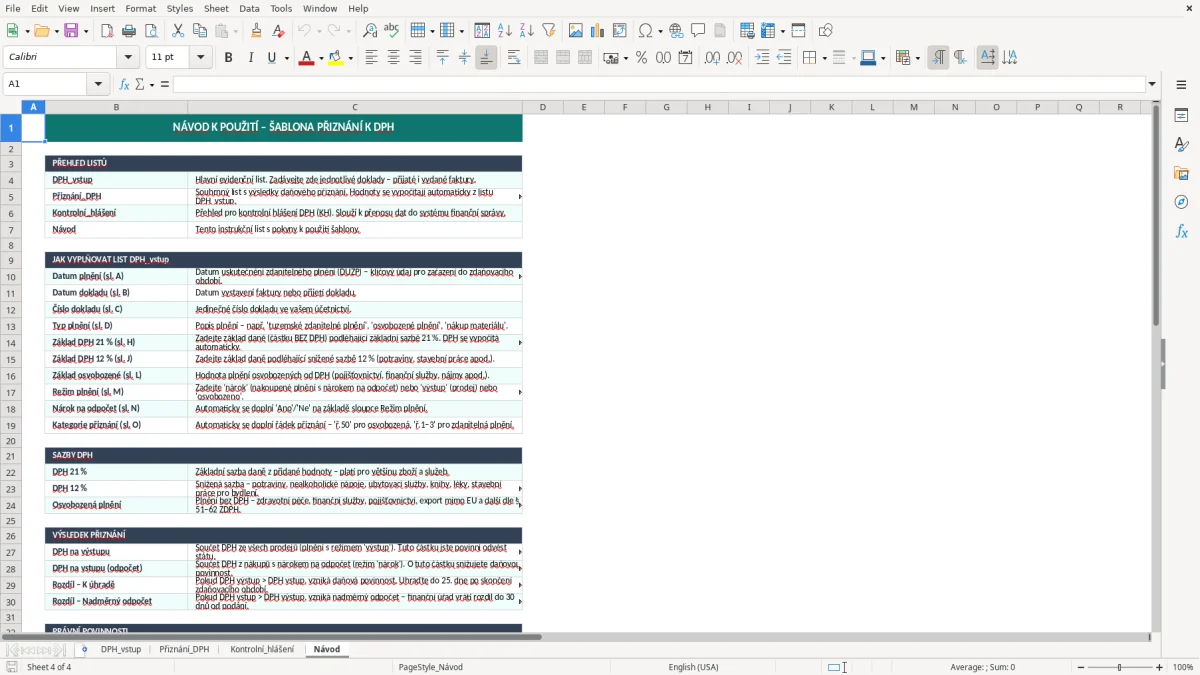
Task: Format cell as percent
Action: pos(641,58)
